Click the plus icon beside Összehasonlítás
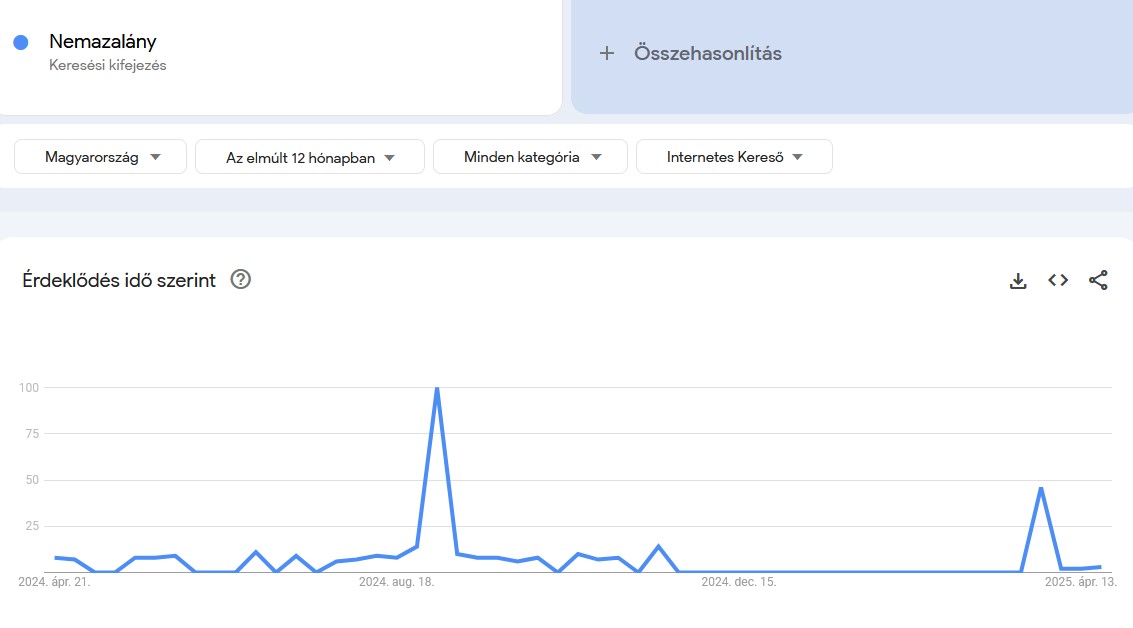The image size is (1133, 628). (606, 54)
